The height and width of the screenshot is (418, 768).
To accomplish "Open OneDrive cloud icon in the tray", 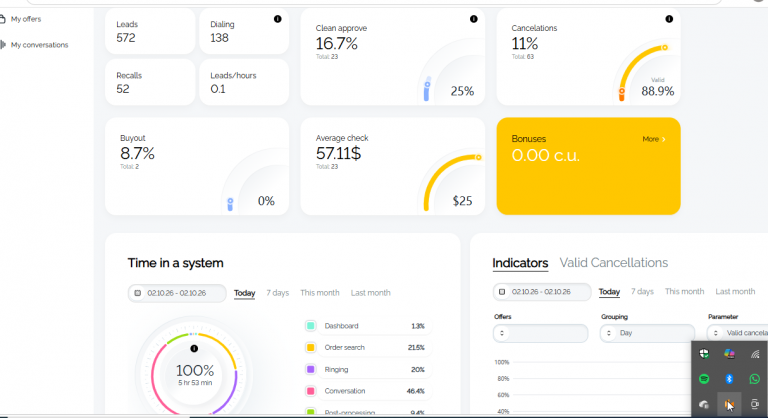I will point(704,404).
